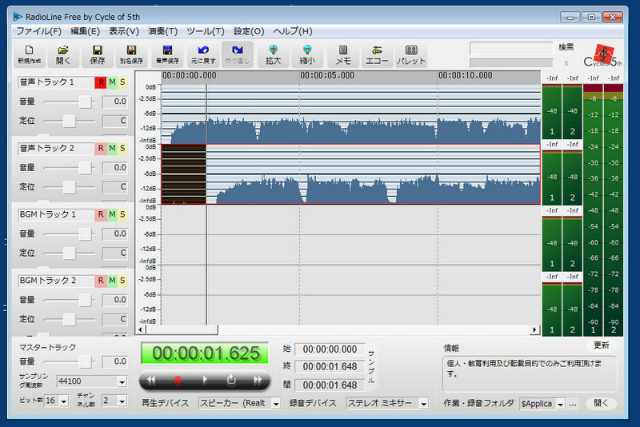Click the 音声保存 (Save Audio) icon
This screenshot has width=640, height=427.
[167, 54]
